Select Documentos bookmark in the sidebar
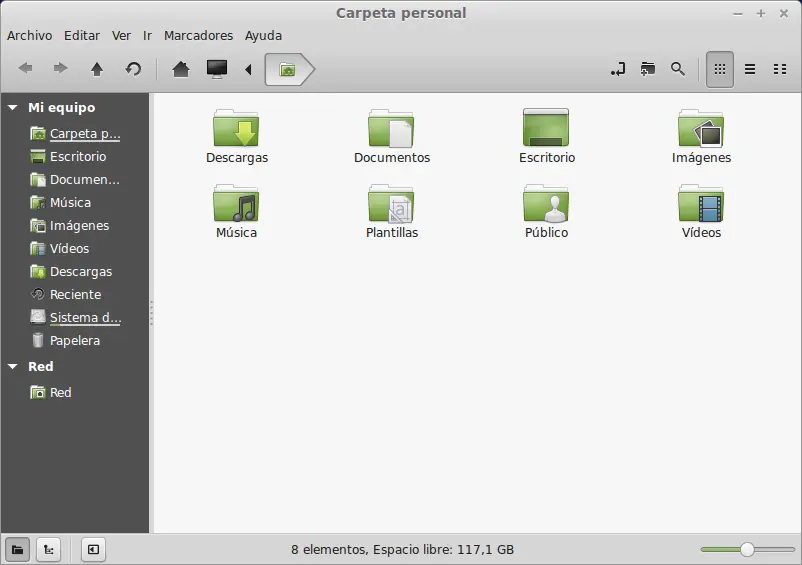802x565 pixels. (75, 179)
